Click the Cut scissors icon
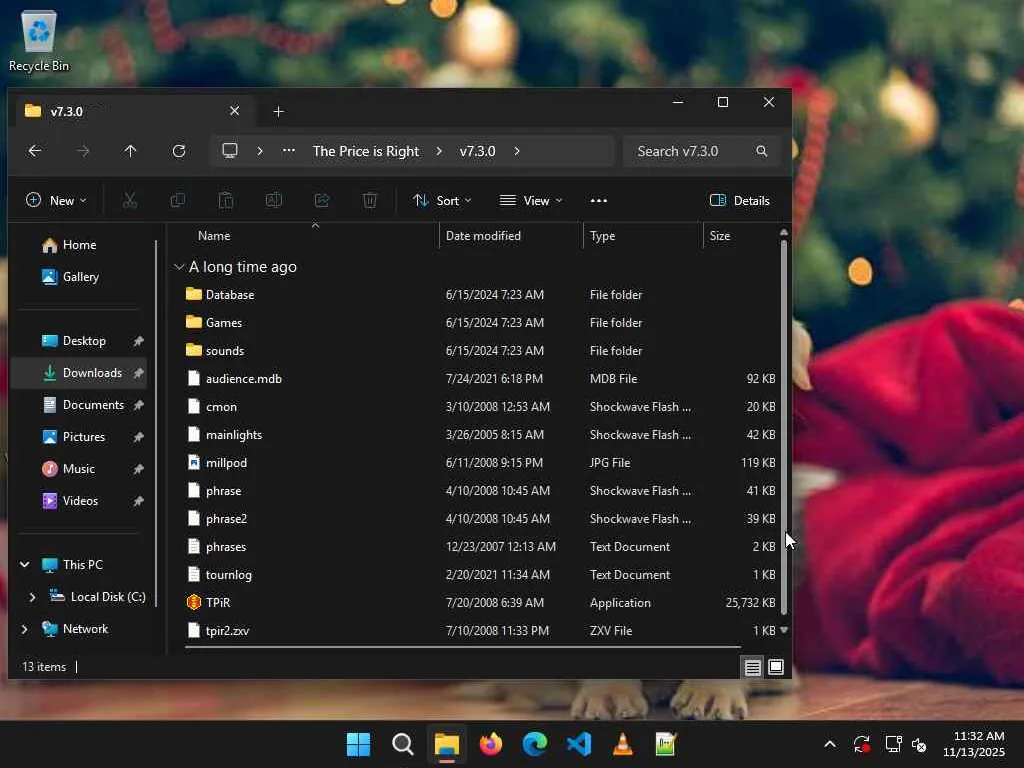This screenshot has height=768, width=1024. pyautogui.click(x=130, y=200)
